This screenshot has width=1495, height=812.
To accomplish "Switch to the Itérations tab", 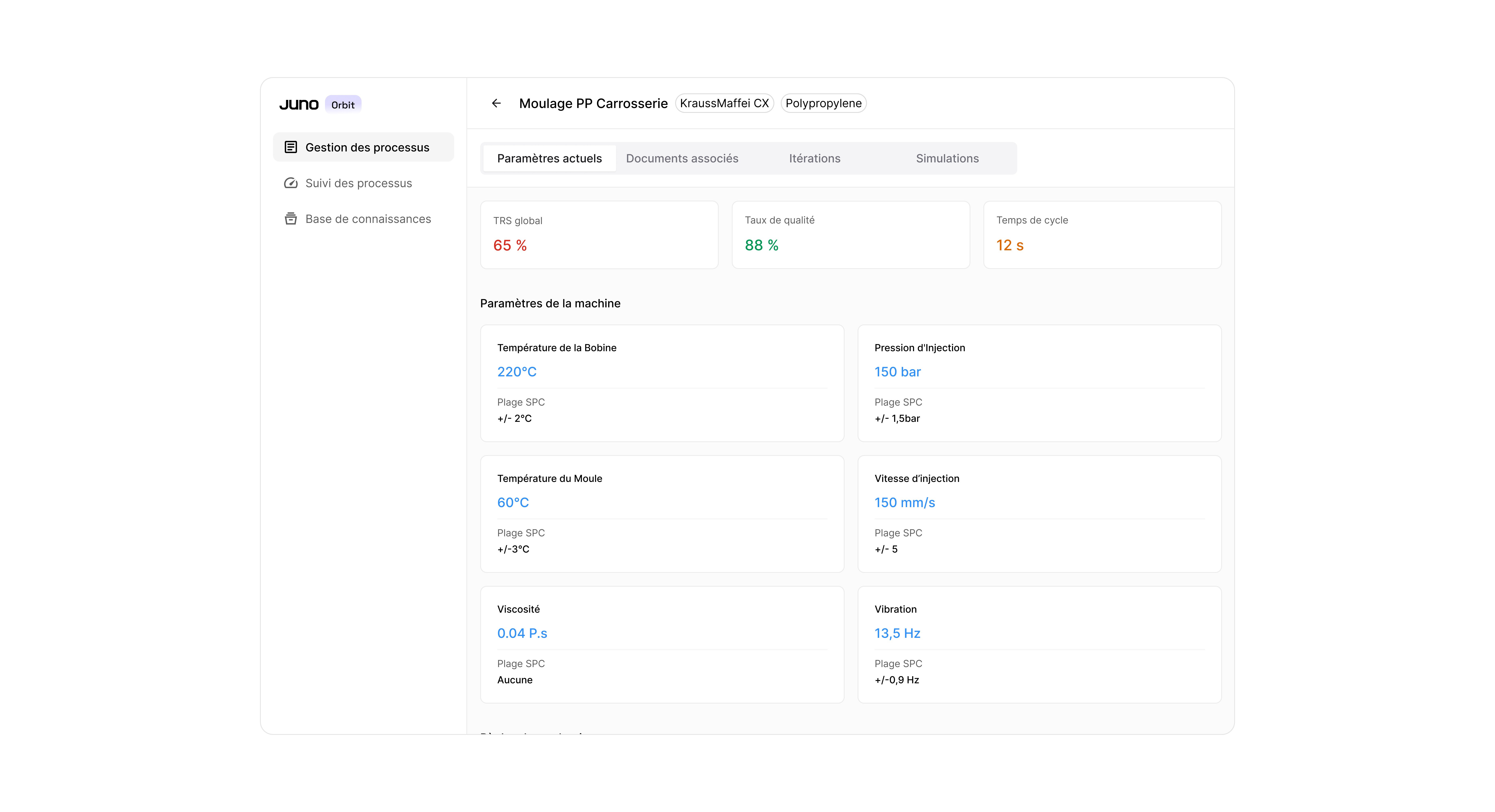I will tap(814, 158).
